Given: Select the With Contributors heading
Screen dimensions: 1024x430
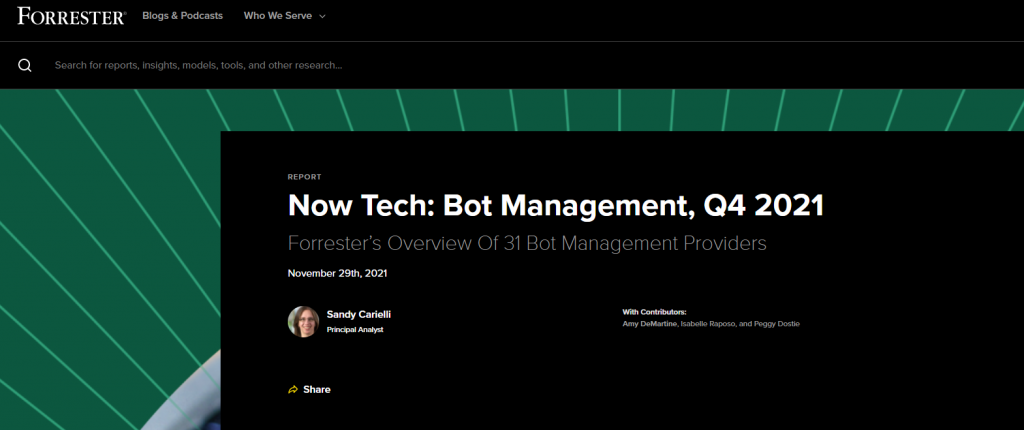Looking at the screenshot, I should [x=654, y=312].
